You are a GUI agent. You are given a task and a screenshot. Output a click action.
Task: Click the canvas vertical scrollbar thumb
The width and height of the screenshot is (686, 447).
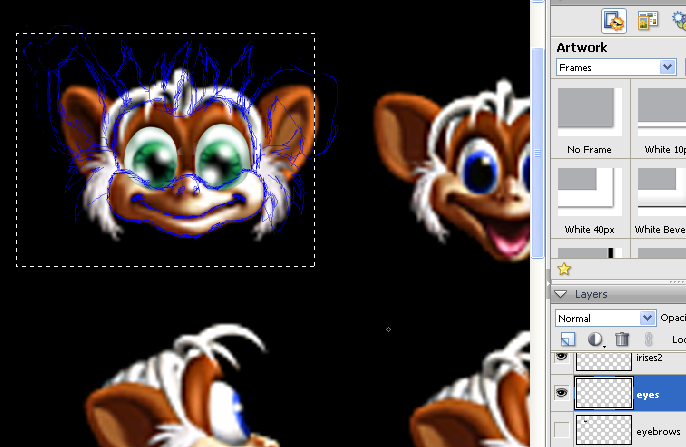(538, 153)
